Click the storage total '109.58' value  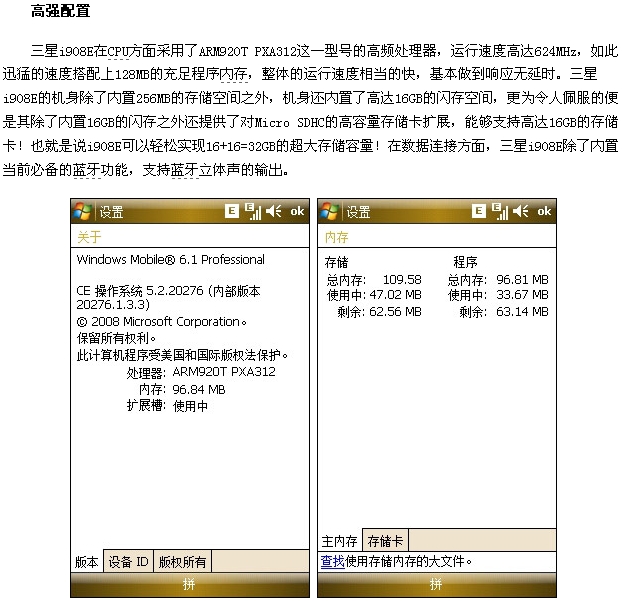tap(402, 280)
